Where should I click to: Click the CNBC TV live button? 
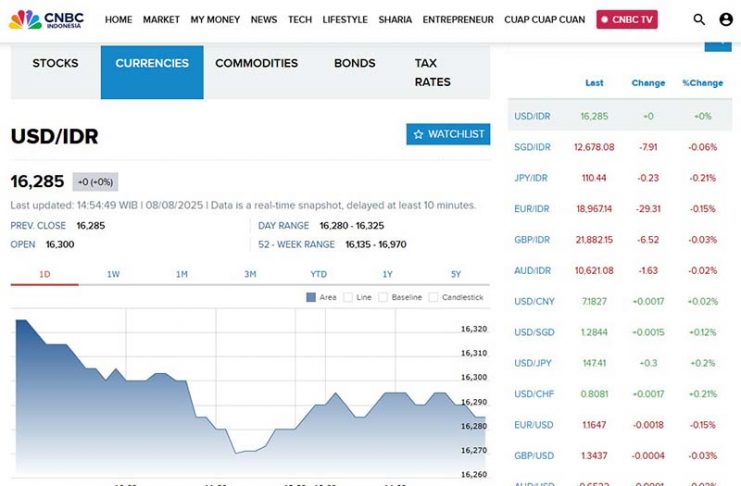click(627, 19)
